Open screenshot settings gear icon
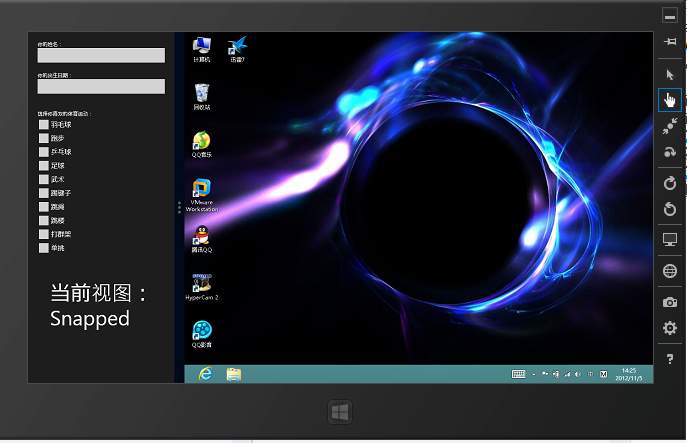The height and width of the screenshot is (443, 687). pyautogui.click(x=669, y=328)
